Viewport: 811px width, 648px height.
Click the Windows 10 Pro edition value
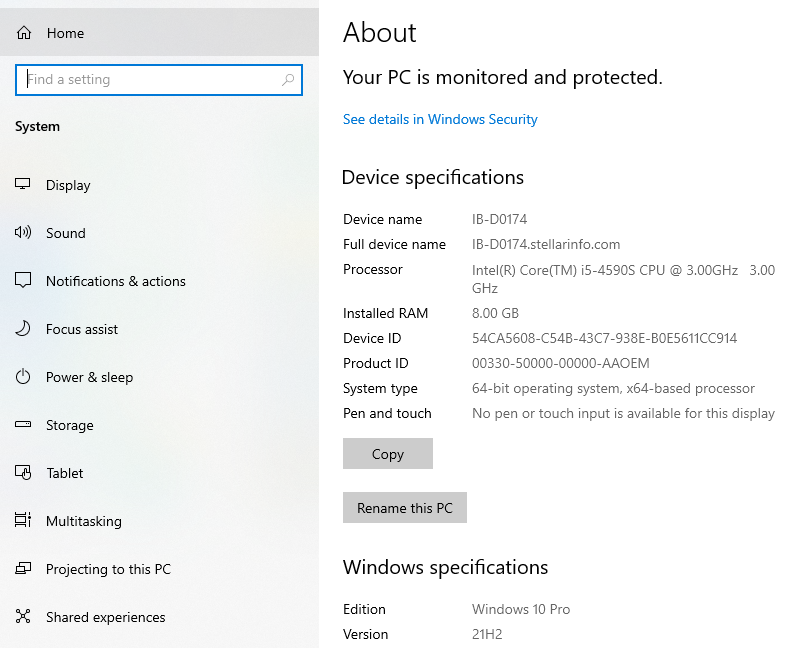click(521, 609)
